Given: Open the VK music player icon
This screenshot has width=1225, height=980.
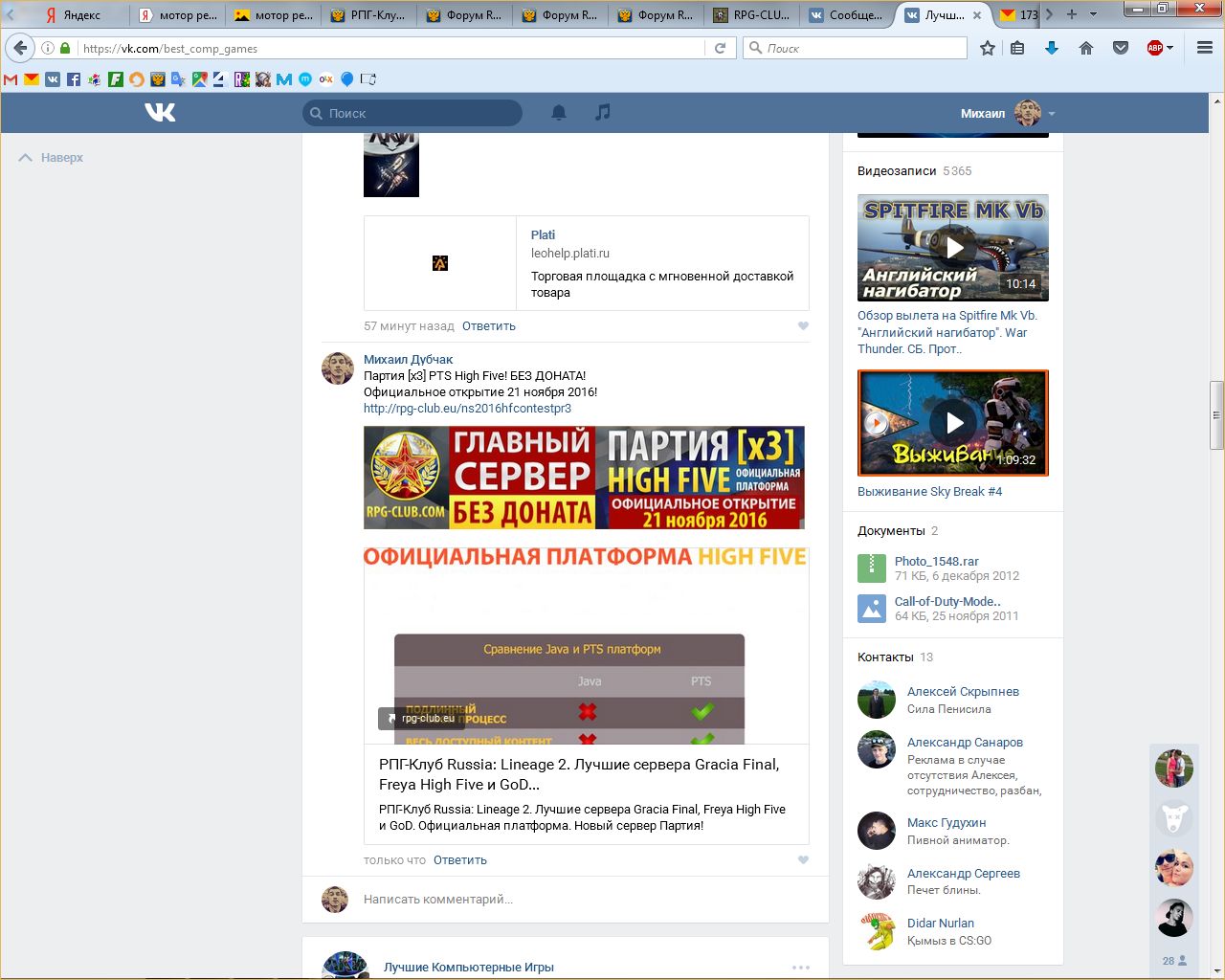Looking at the screenshot, I should [602, 113].
